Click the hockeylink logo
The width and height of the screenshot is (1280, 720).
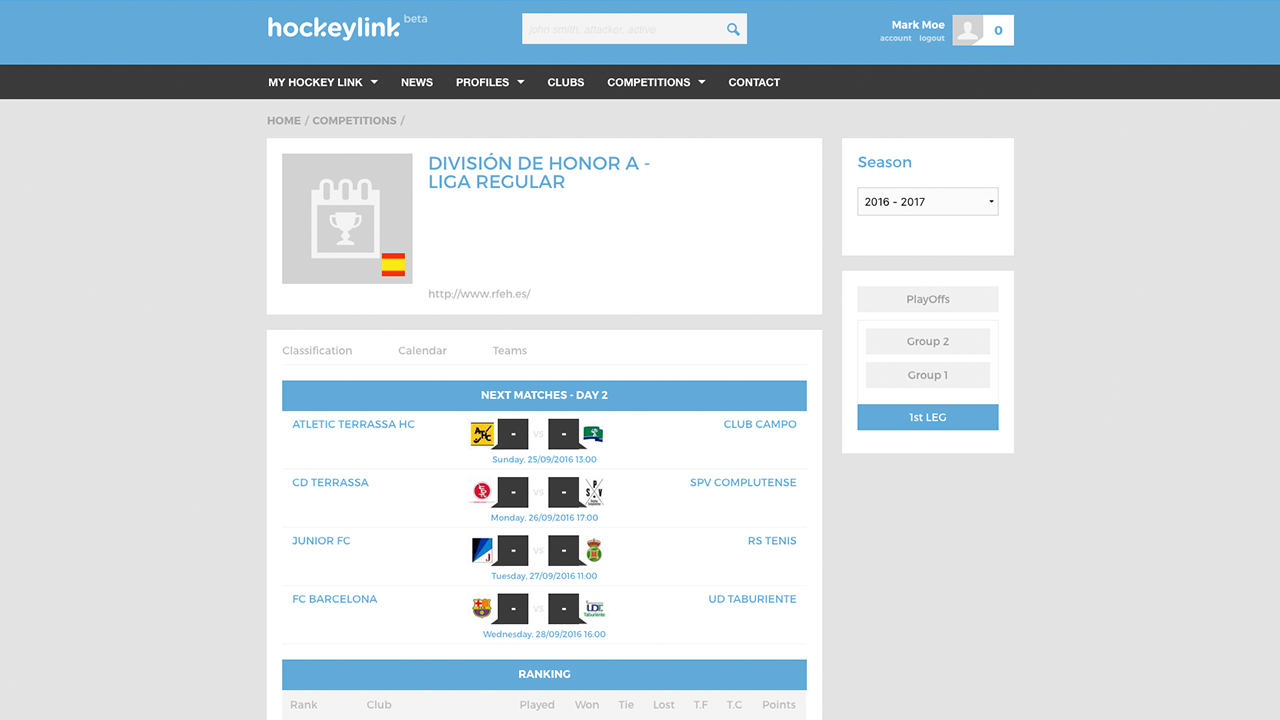(x=334, y=28)
